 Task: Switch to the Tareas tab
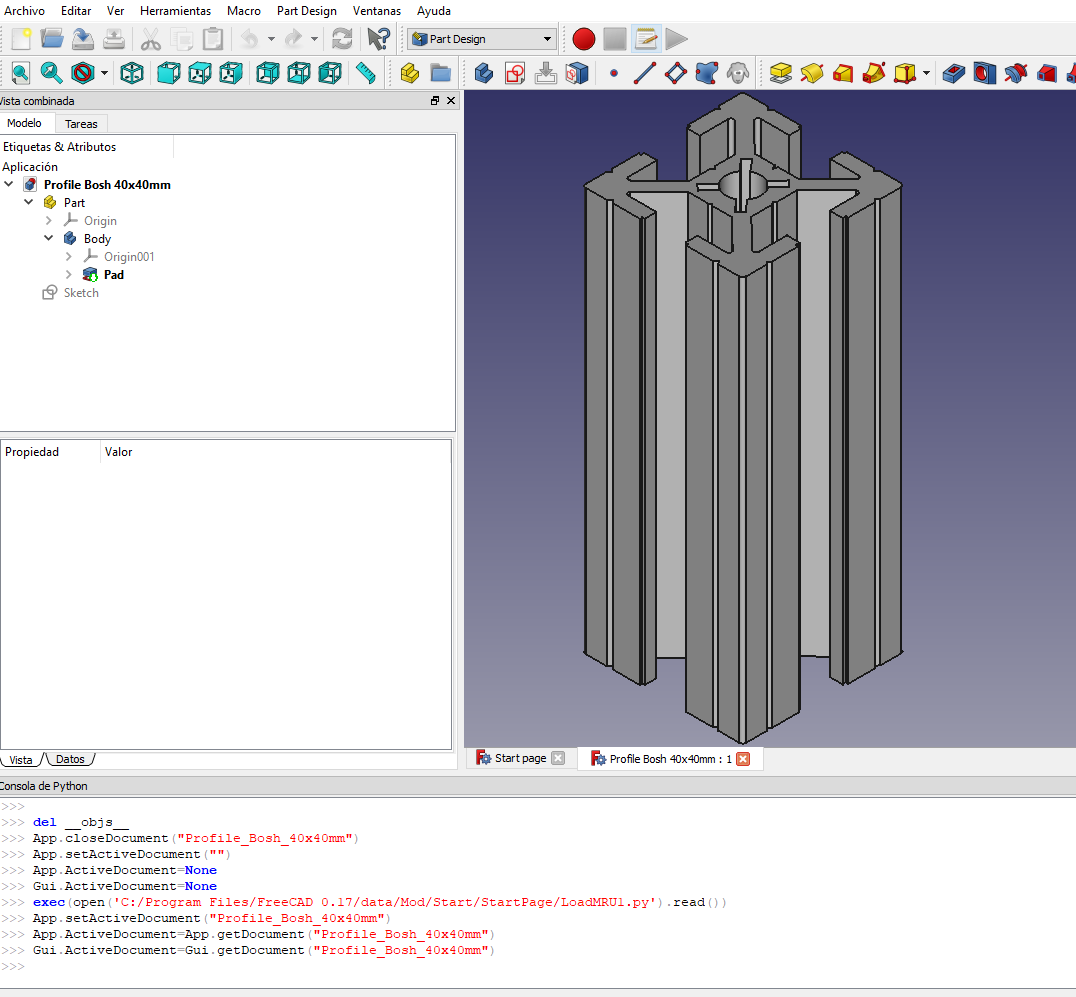(x=81, y=124)
